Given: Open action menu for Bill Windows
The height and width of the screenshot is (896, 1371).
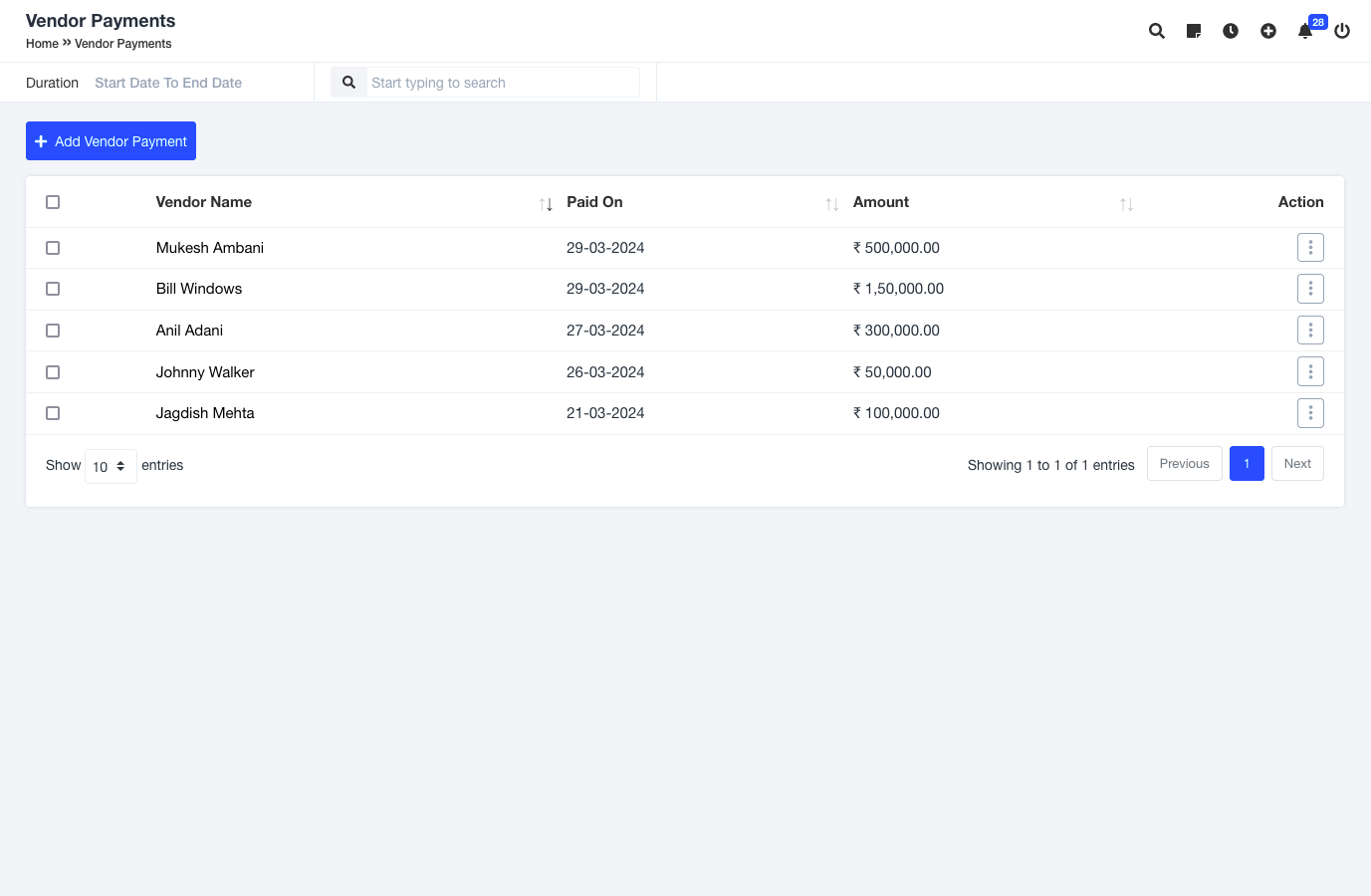Looking at the screenshot, I should click(x=1310, y=289).
